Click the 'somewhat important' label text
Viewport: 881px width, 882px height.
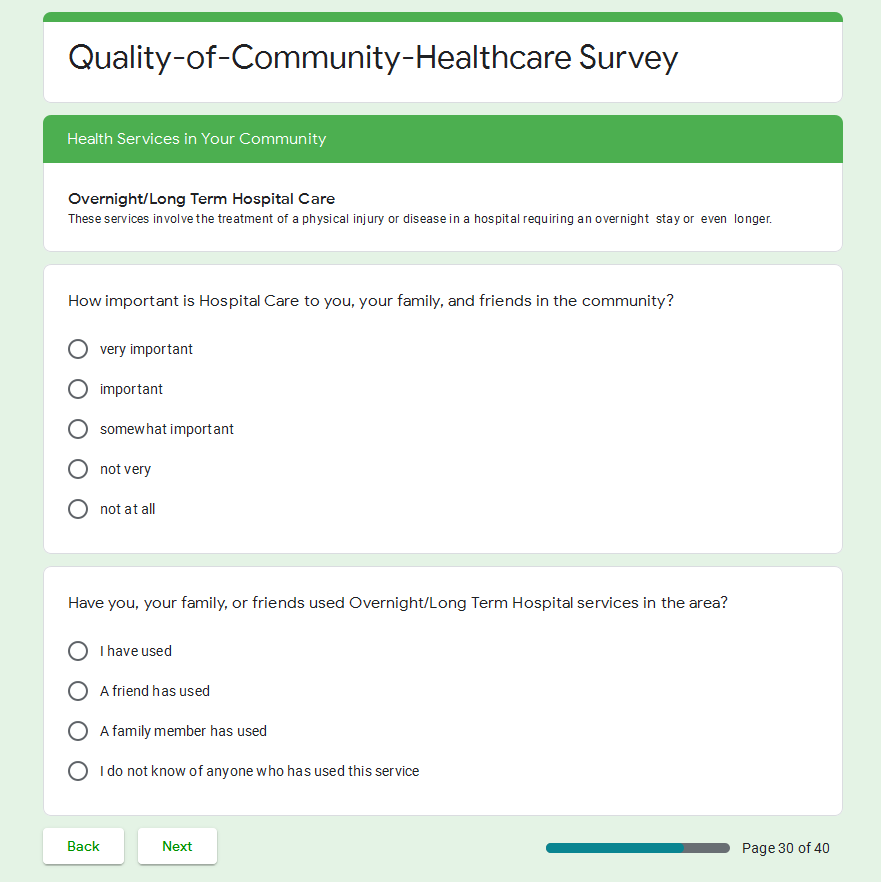(167, 429)
